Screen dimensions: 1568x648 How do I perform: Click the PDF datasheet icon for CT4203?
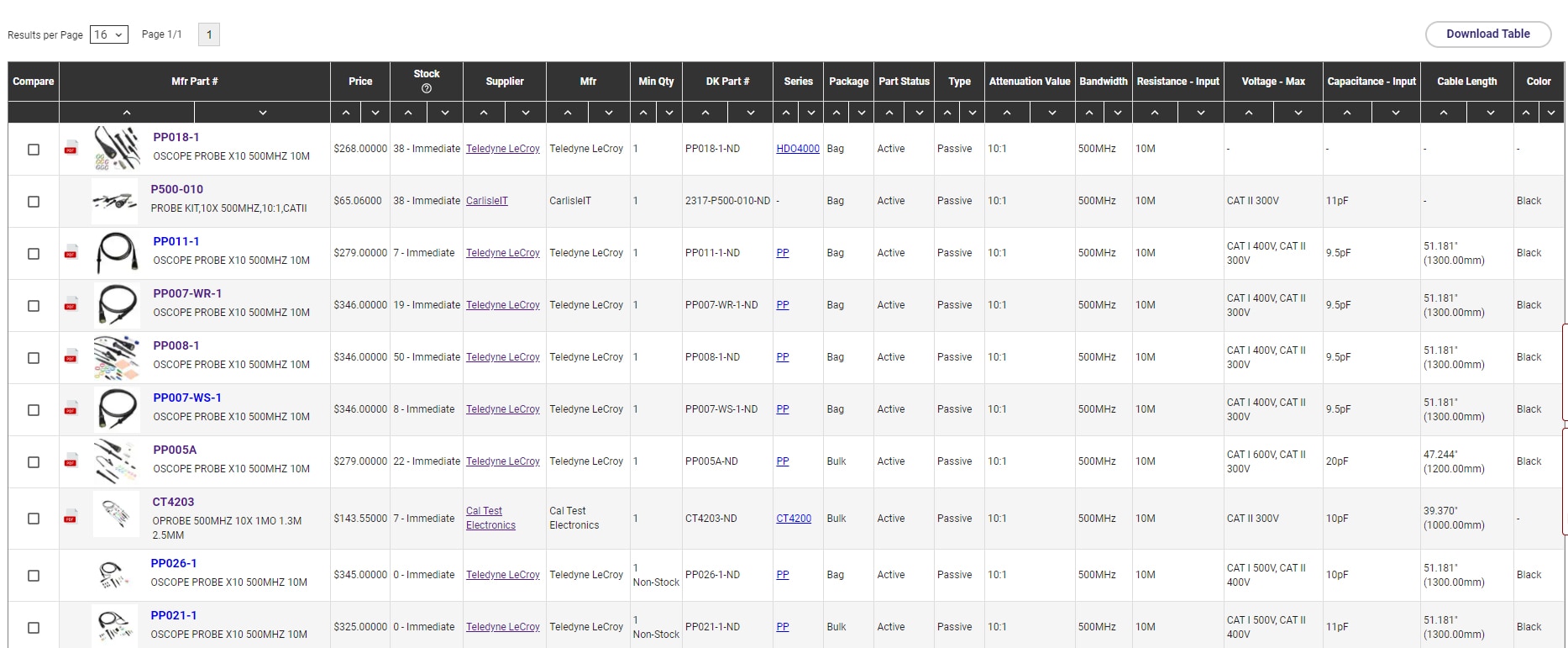tap(71, 517)
